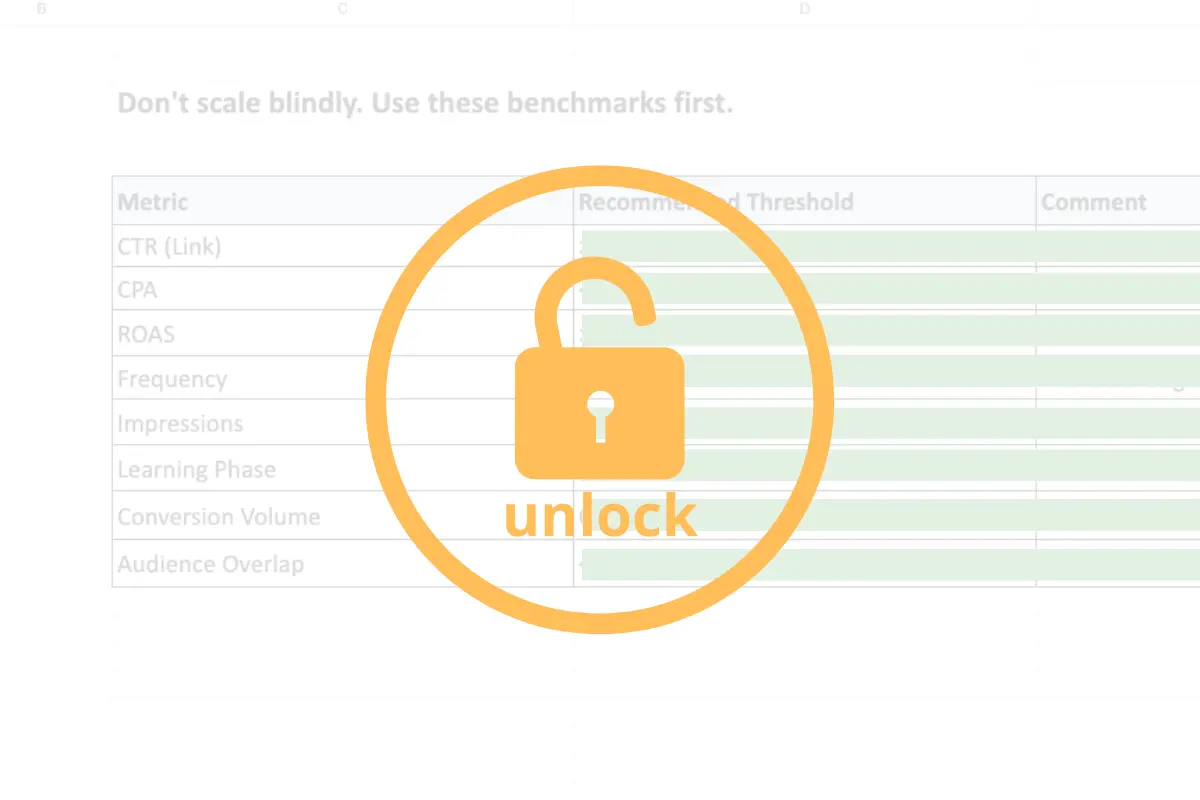1200x800 pixels.
Task: Select column B header
Action: tap(41, 9)
